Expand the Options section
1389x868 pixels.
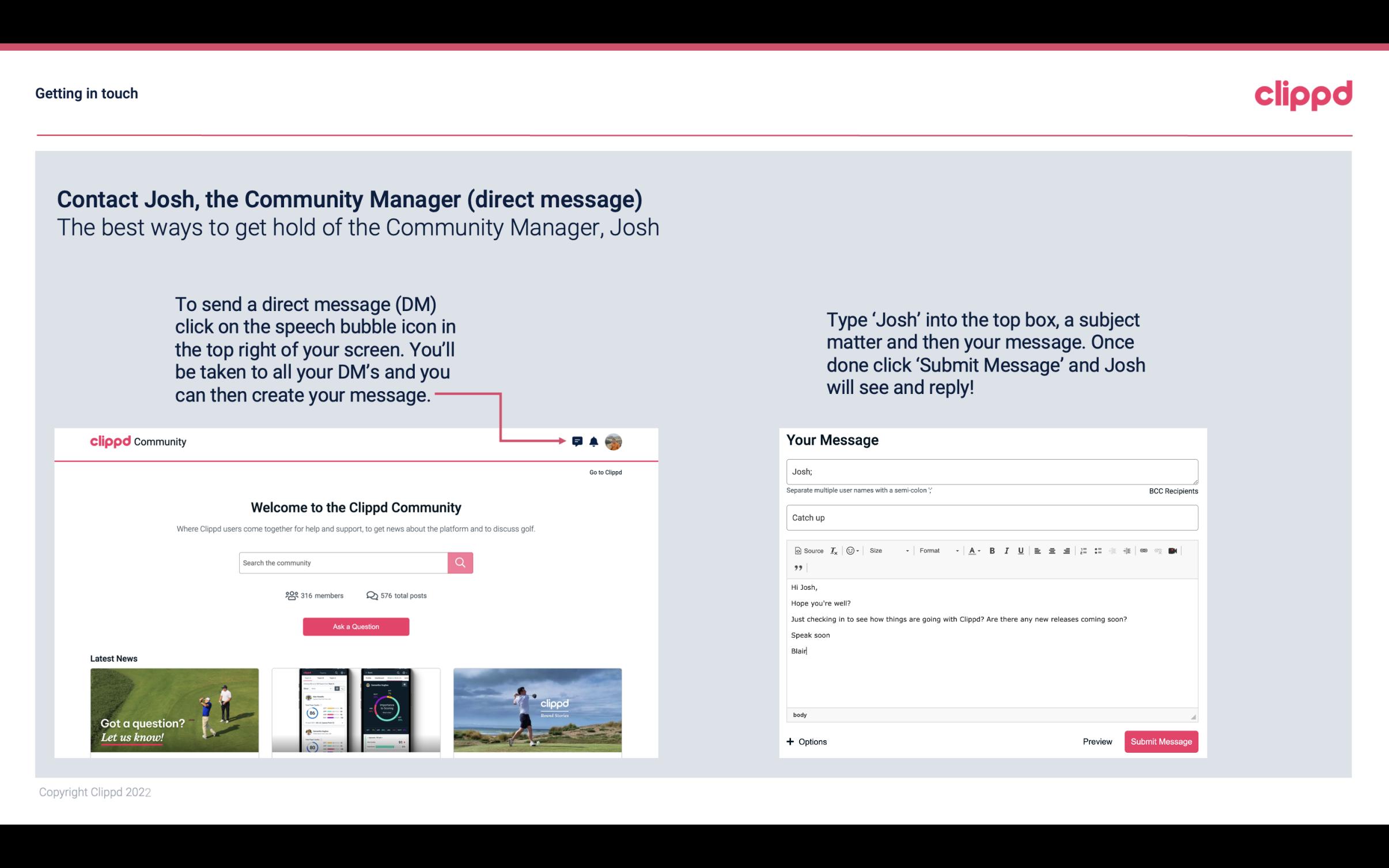point(806,741)
